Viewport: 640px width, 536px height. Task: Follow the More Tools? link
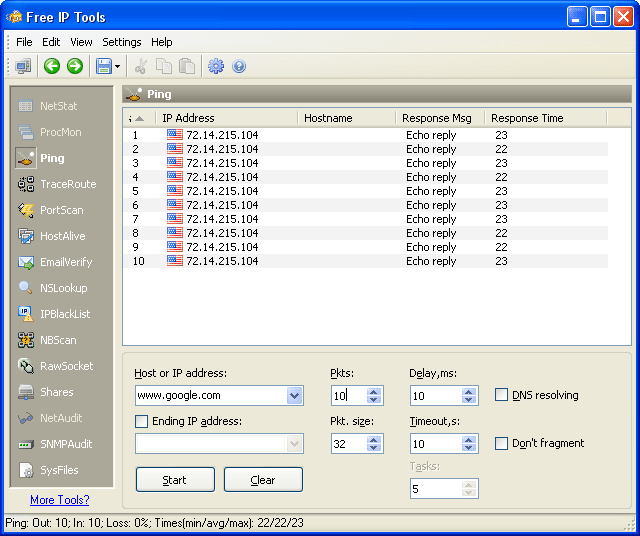click(59, 500)
